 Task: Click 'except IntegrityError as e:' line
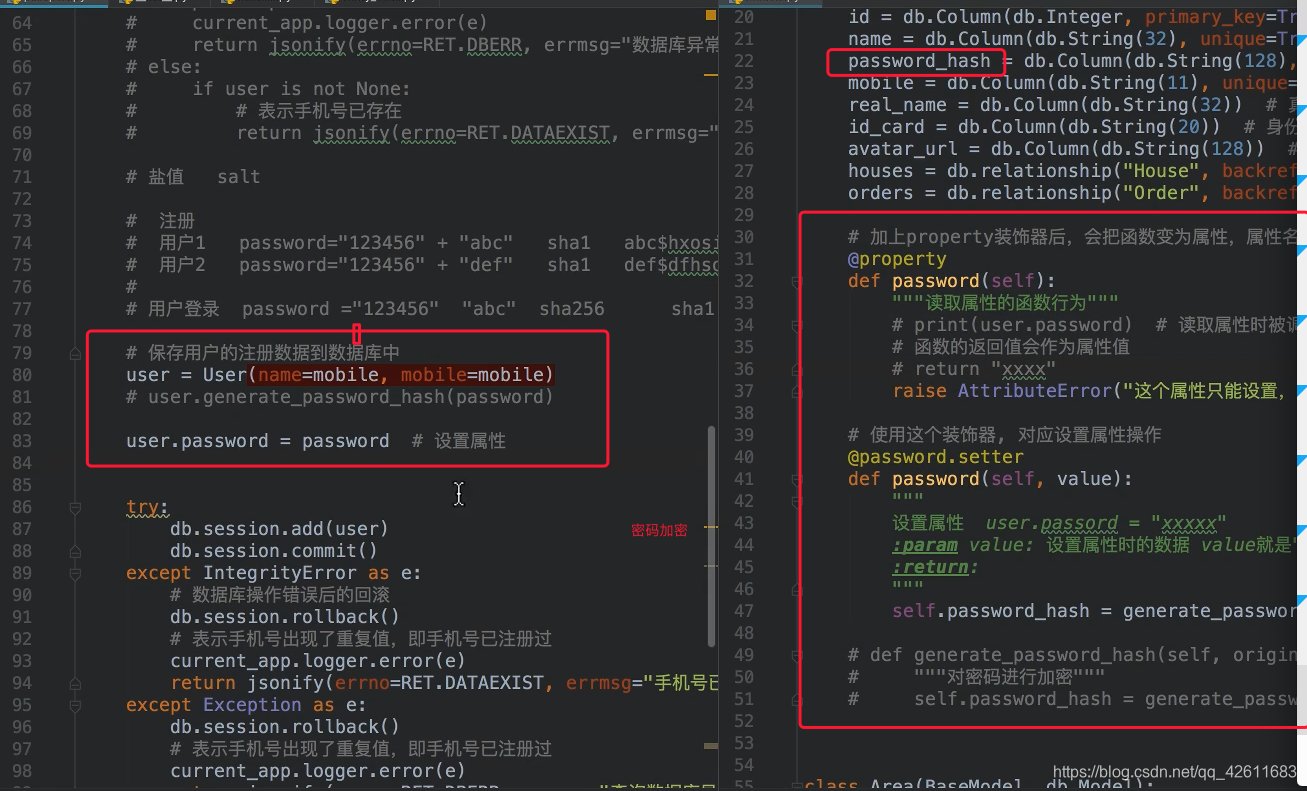pyautogui.click(x=274, y=573)
